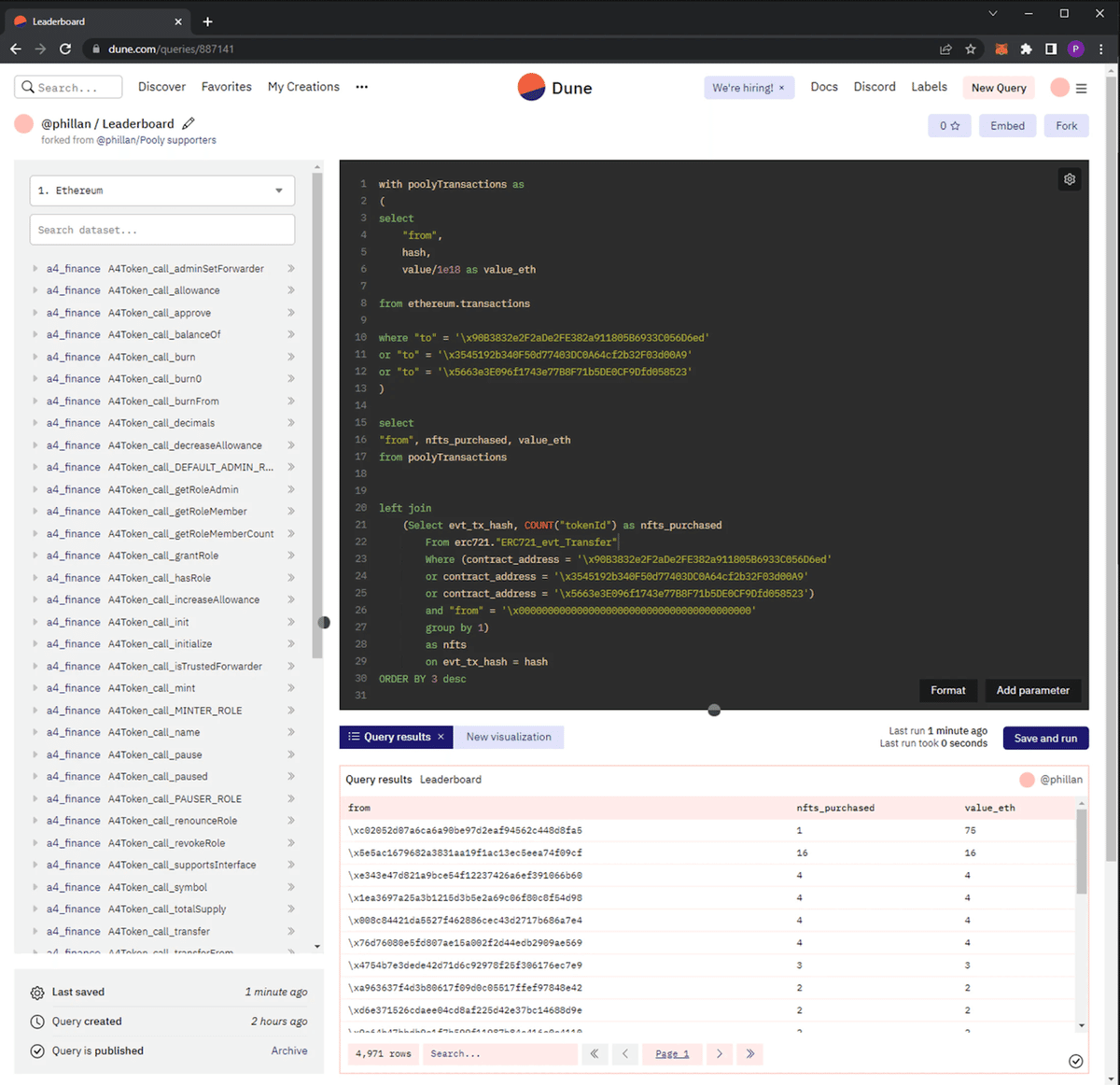Click the results table scrollbar
1120x1085 pixels.
click(1082, 852)
